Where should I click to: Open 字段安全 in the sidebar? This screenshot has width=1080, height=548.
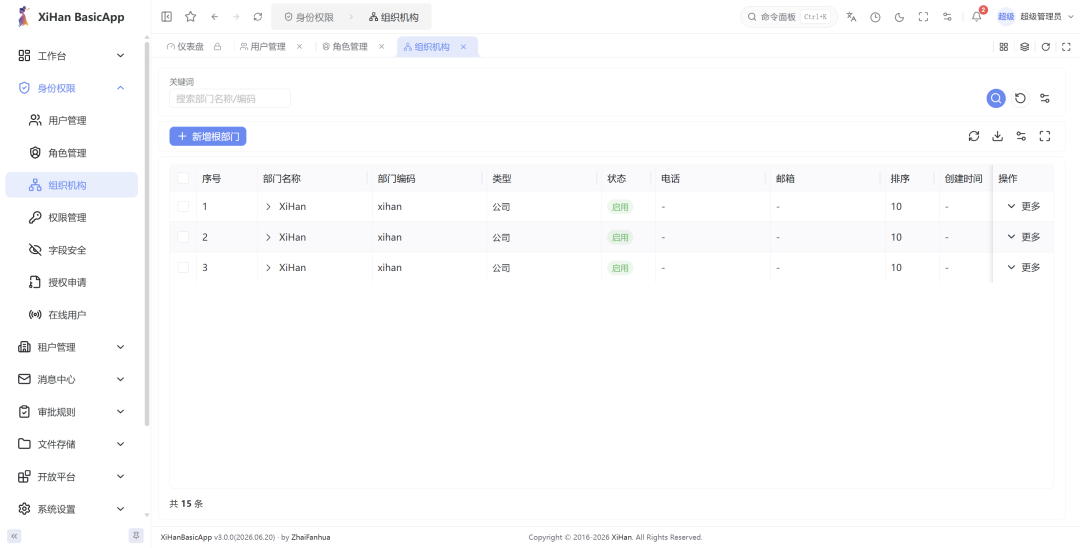[72, 250]
